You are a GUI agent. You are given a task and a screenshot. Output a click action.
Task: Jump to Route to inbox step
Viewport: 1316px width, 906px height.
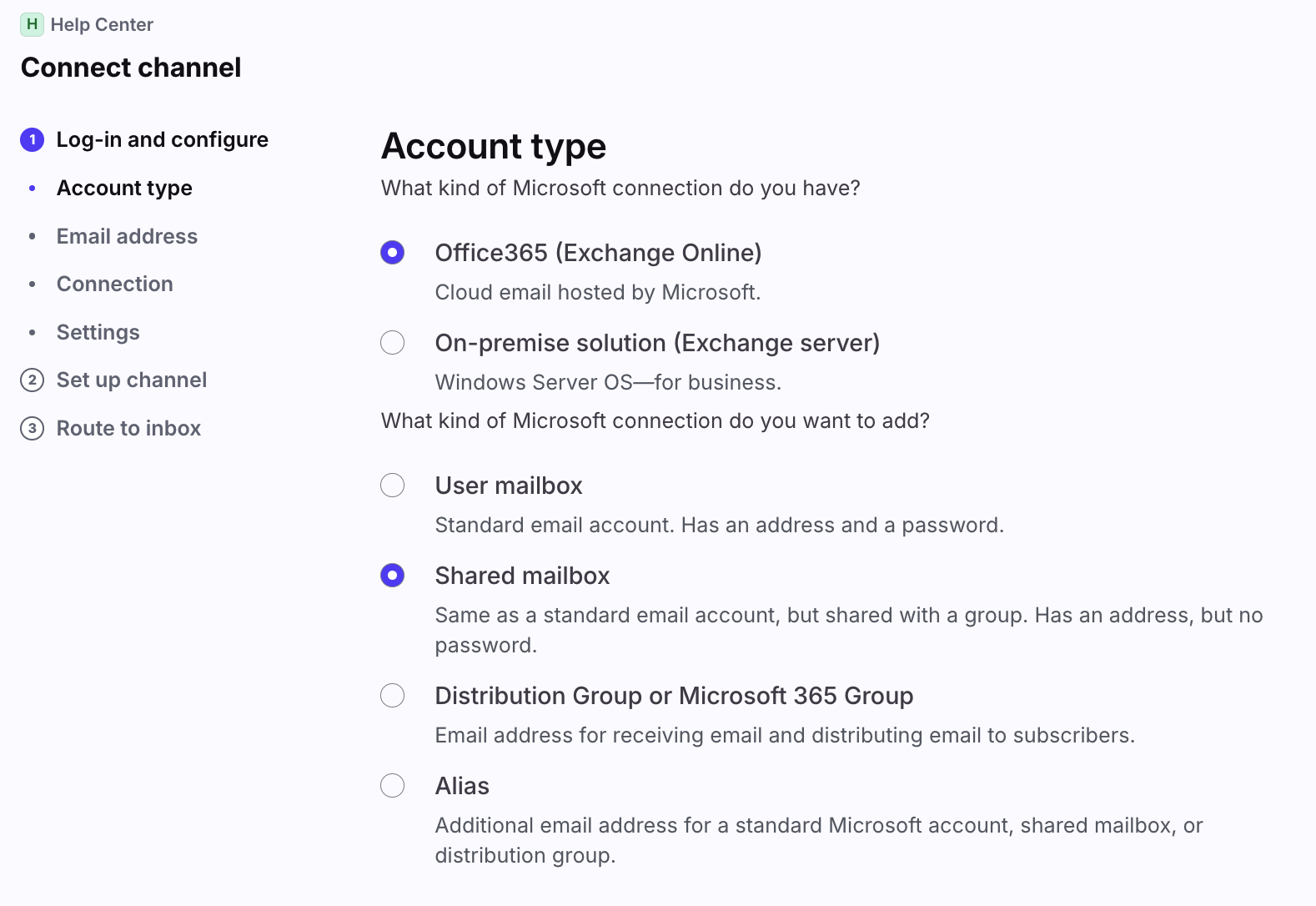(128, 428)
